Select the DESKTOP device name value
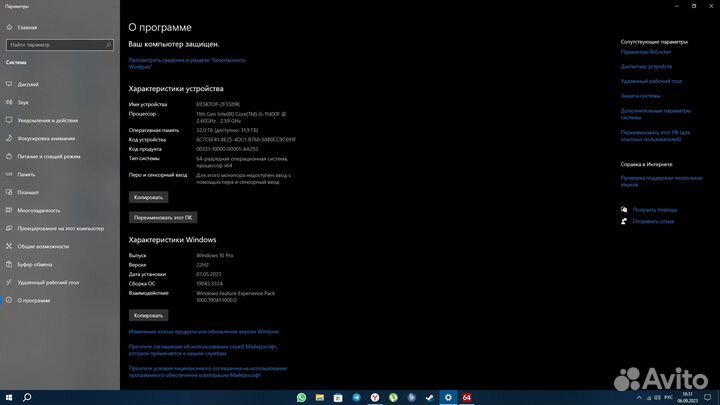Image resolution: width=720 pixels, height=405 pixels. point(218,104)
